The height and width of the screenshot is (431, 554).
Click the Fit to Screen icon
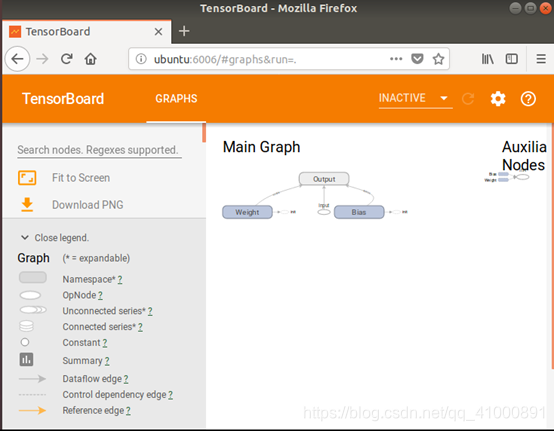[27, 178]
